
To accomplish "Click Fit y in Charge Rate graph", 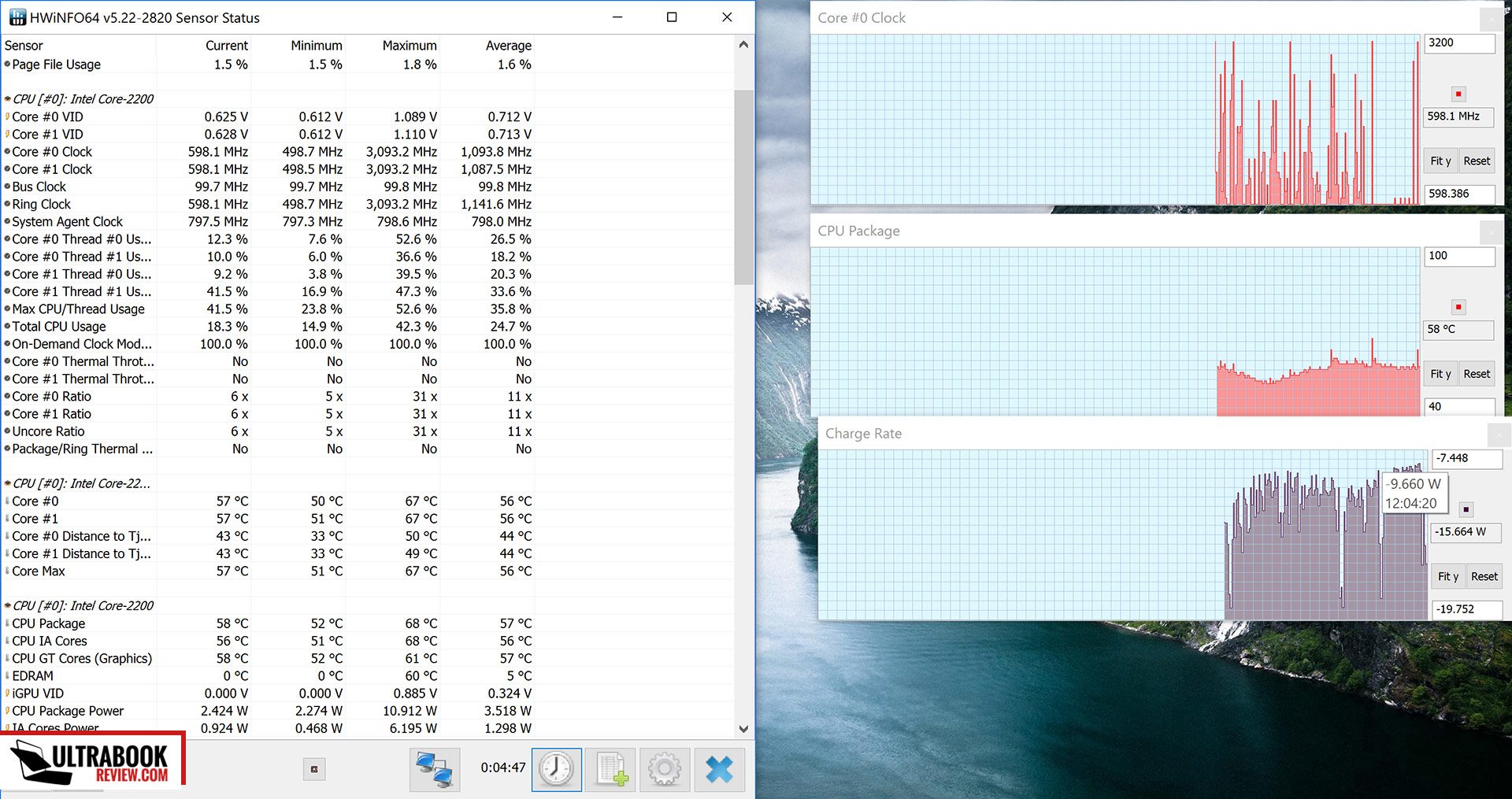I will tap(1448, 576).
